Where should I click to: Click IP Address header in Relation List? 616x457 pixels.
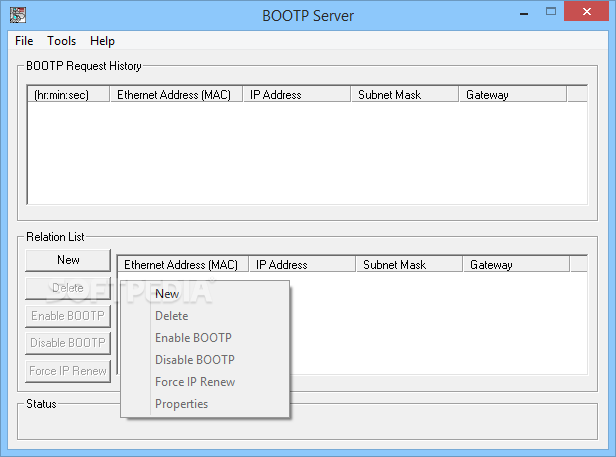(x=302, y=265)
